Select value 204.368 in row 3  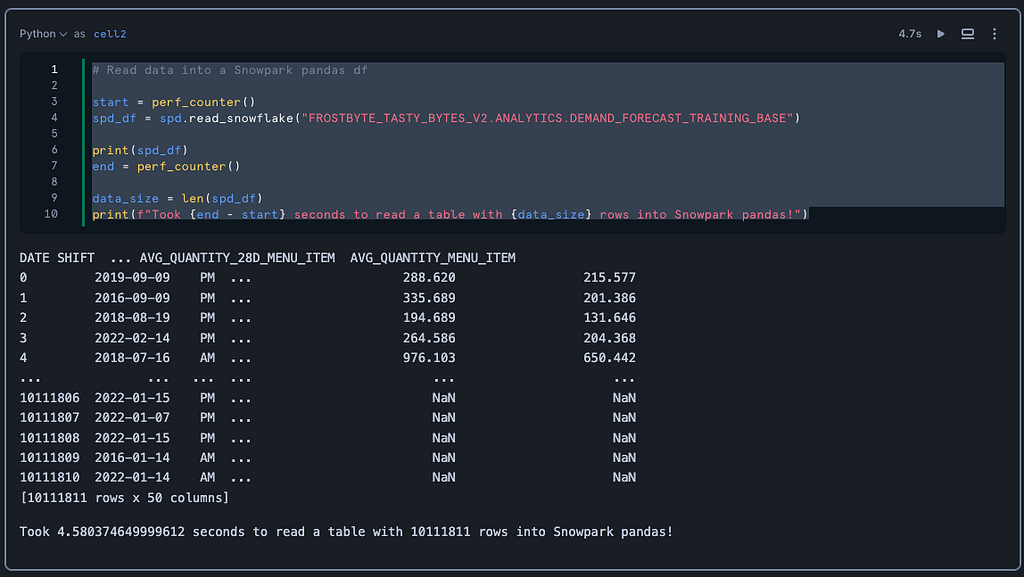click(609, 338)
